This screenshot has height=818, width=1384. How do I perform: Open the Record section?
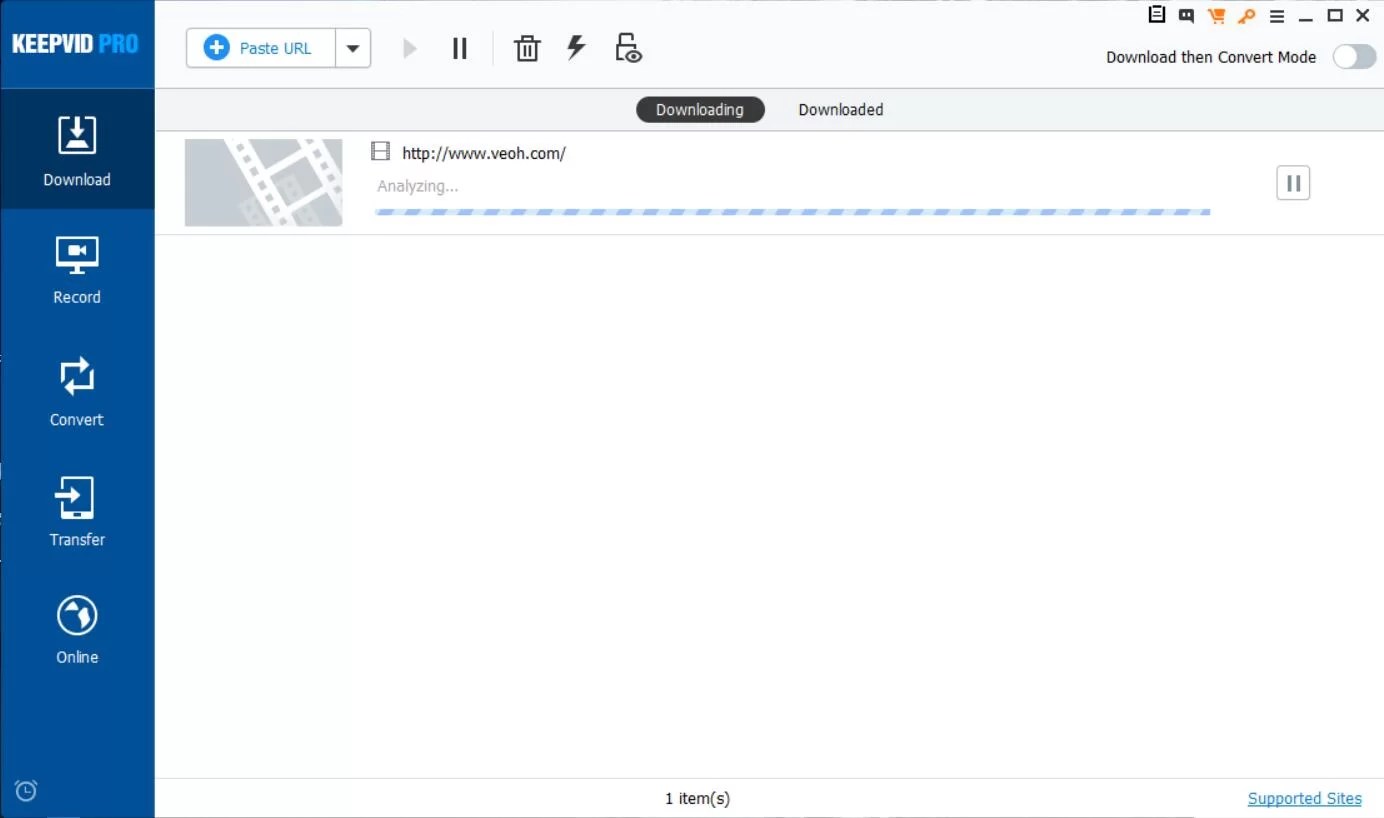tap(77, 270)
